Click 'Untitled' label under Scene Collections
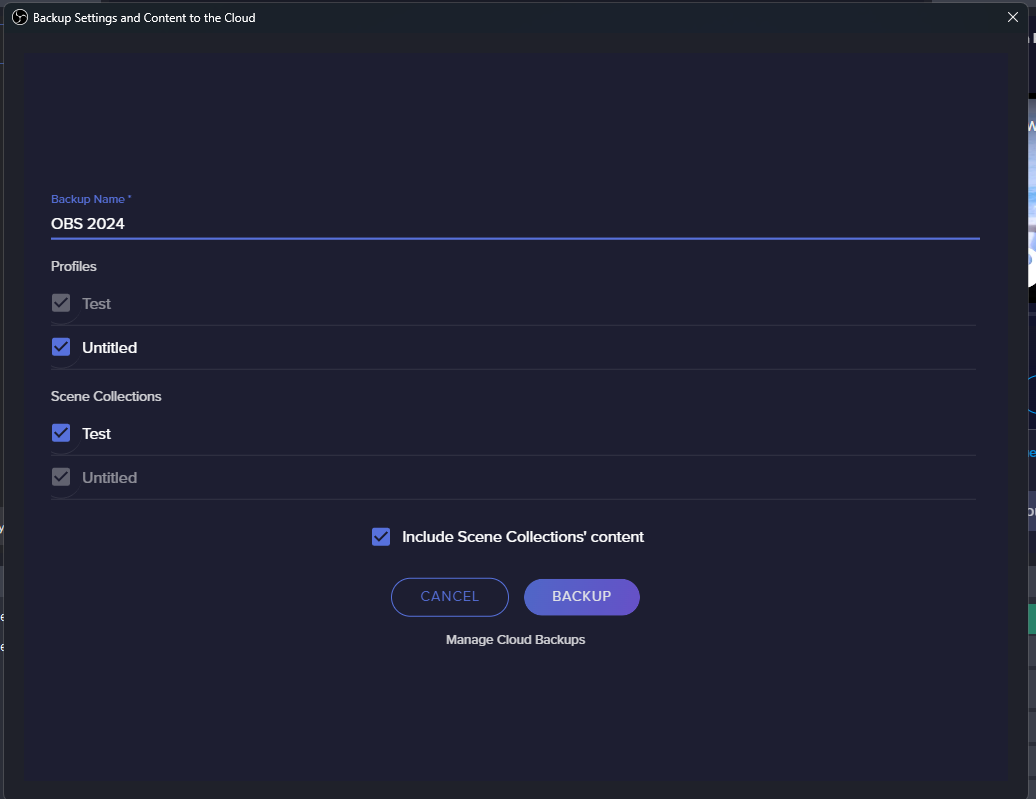Screen dimensions: 1036x799 (110, 478)
